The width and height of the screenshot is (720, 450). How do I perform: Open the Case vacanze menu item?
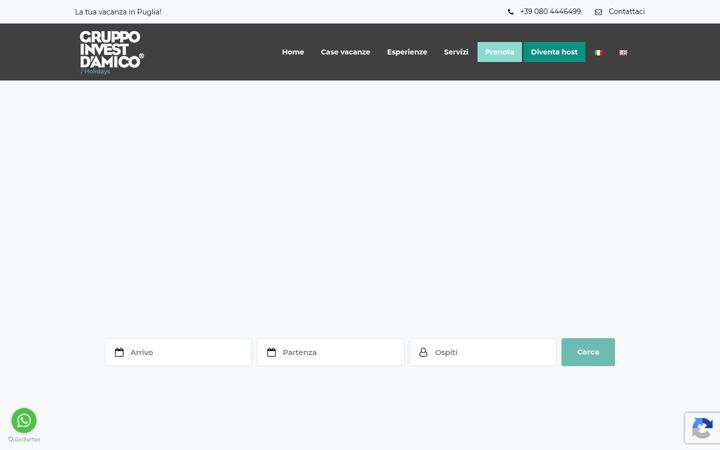click(345, 52)
